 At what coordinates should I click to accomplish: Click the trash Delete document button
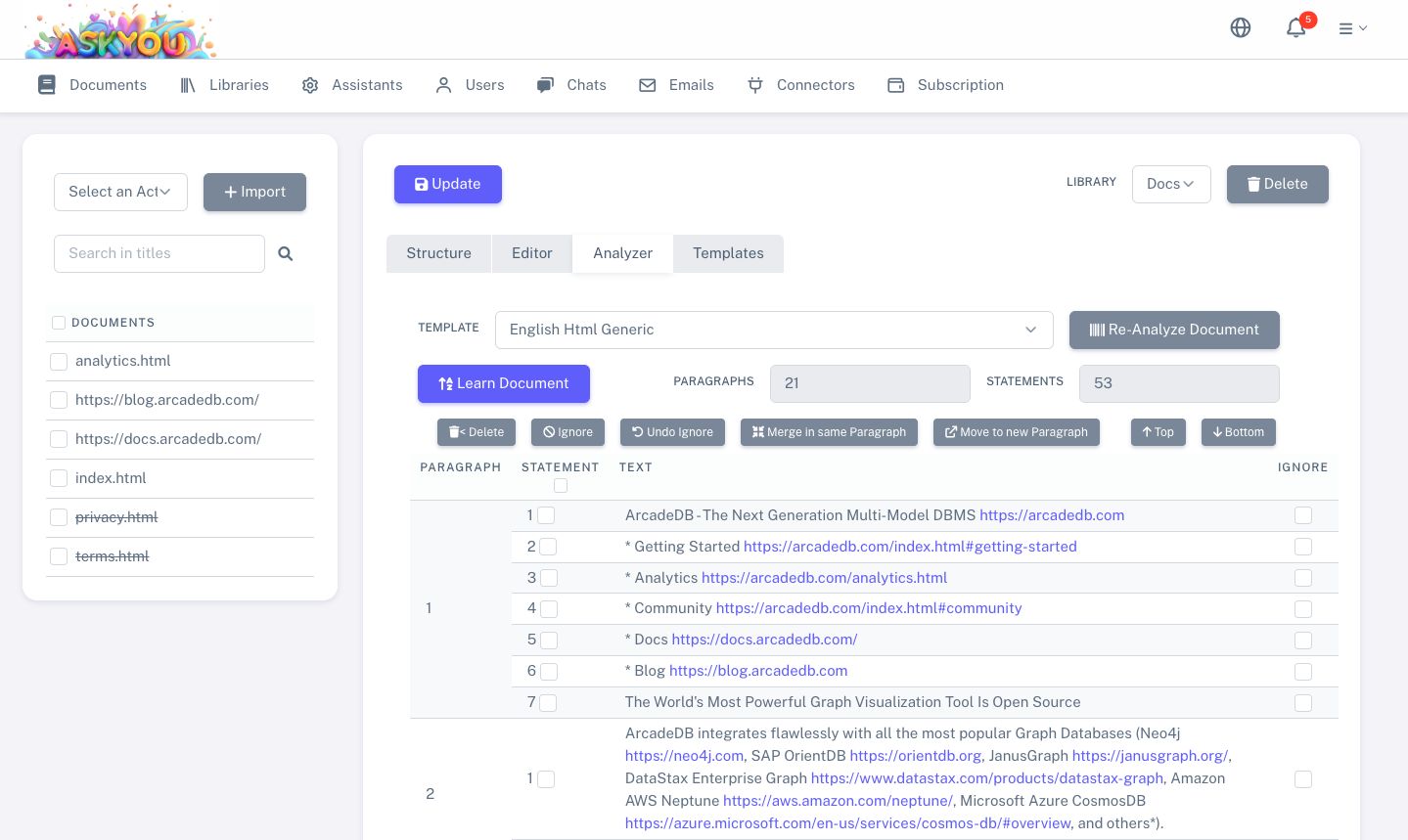[1278, 184]
